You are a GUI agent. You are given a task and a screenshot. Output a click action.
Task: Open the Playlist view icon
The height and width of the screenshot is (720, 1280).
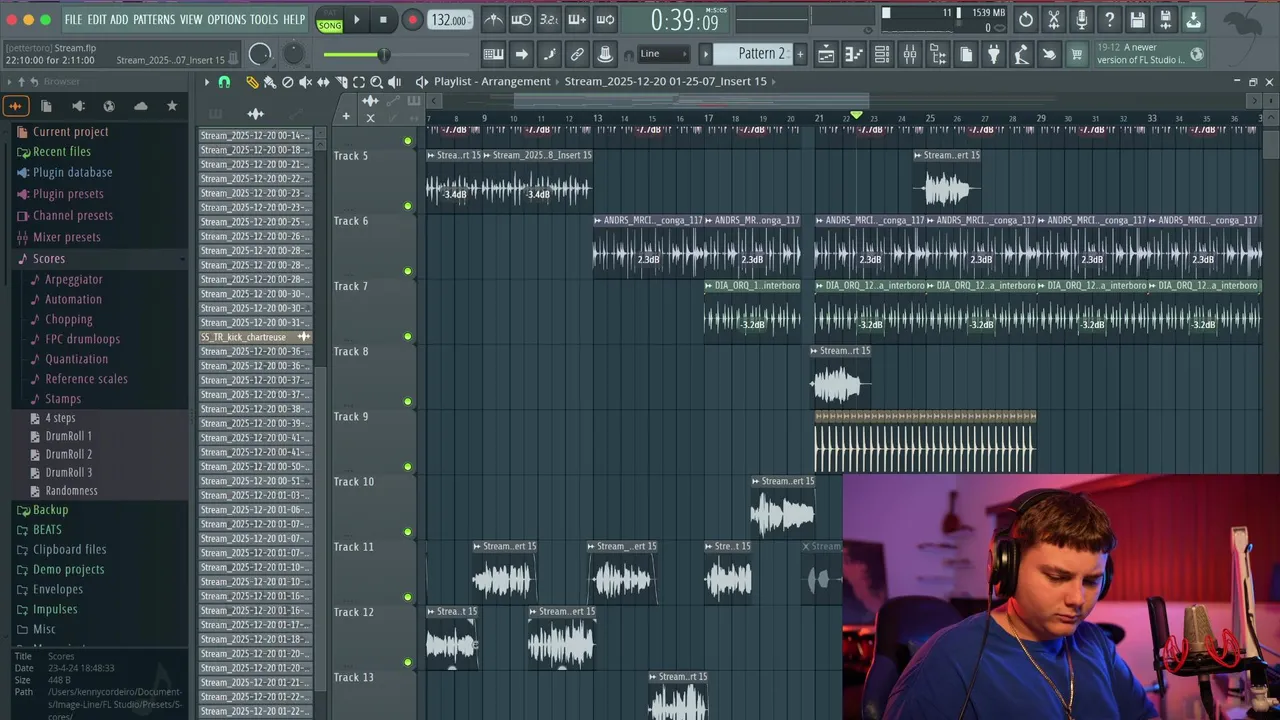coord(826,54)
